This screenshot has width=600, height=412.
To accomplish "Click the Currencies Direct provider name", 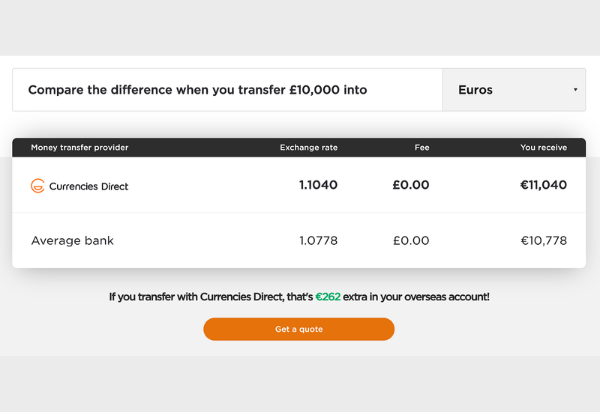I will [89, 186].
